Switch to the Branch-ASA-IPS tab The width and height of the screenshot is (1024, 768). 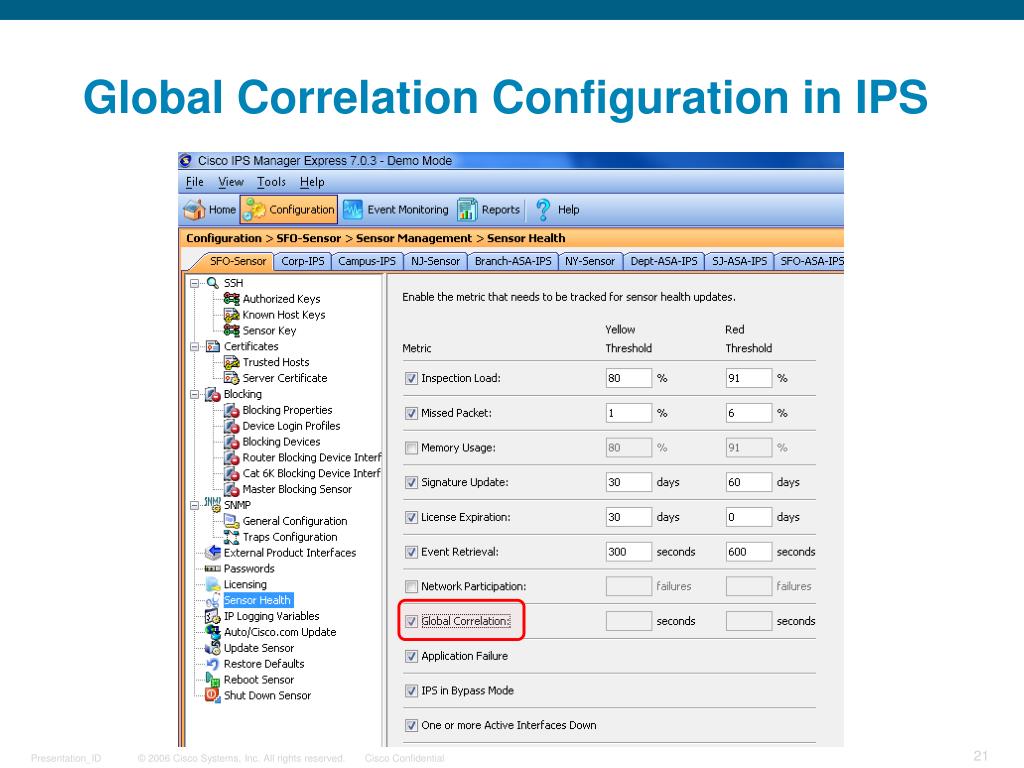tap(513, 261)
